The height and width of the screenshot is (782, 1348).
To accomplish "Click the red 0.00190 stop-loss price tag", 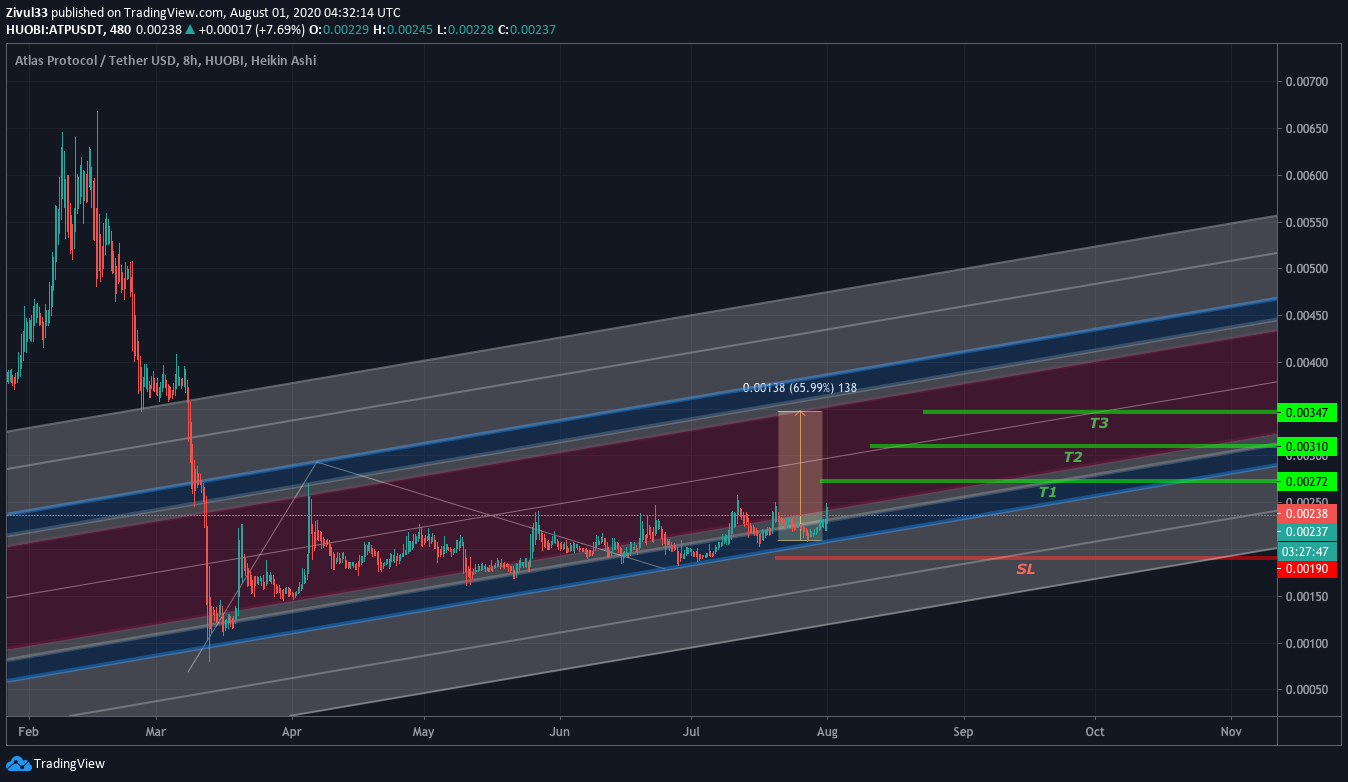I will [x=1307, y=568].
